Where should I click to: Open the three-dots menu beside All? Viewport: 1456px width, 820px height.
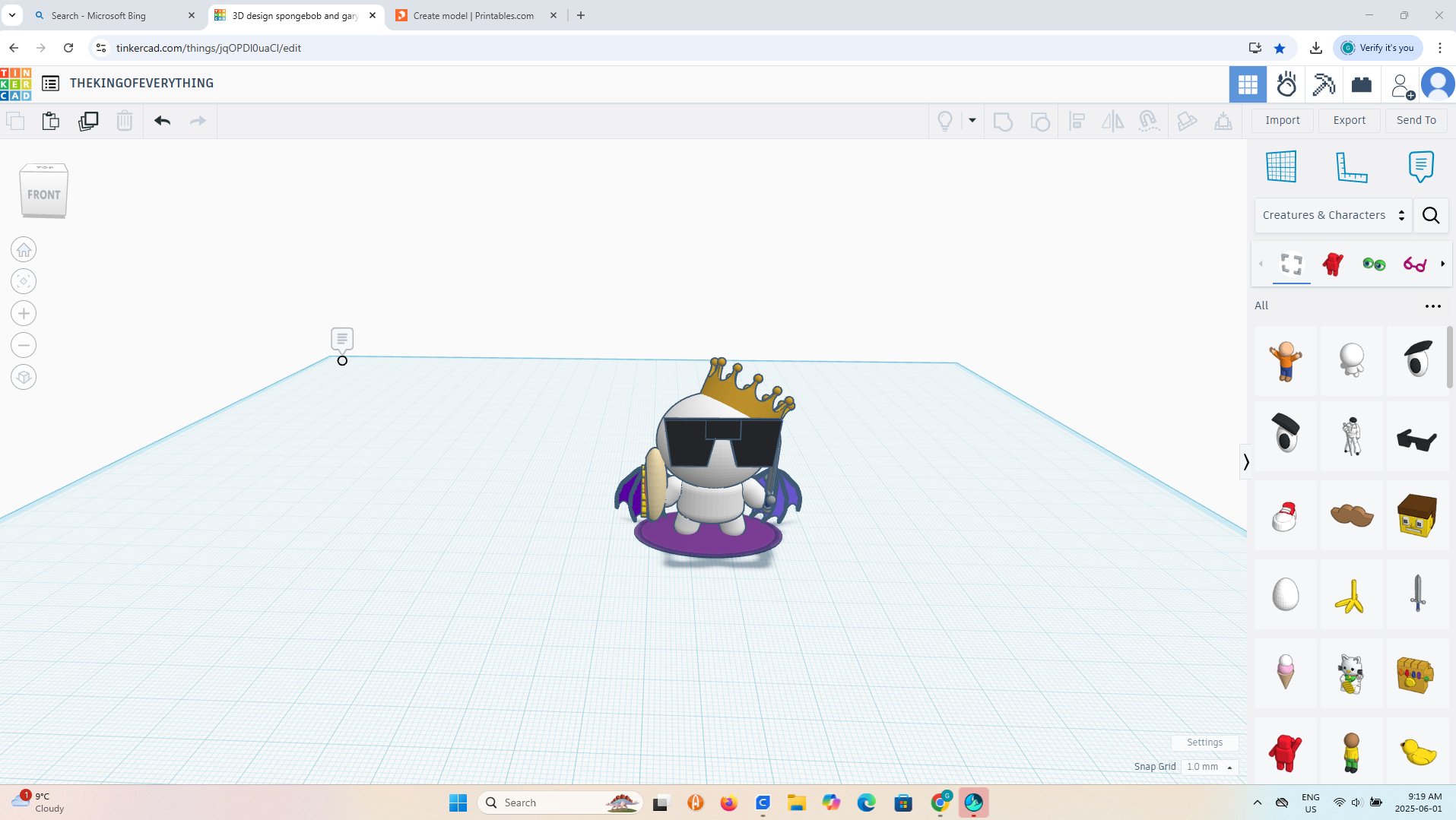click(x=1433, y=306)
